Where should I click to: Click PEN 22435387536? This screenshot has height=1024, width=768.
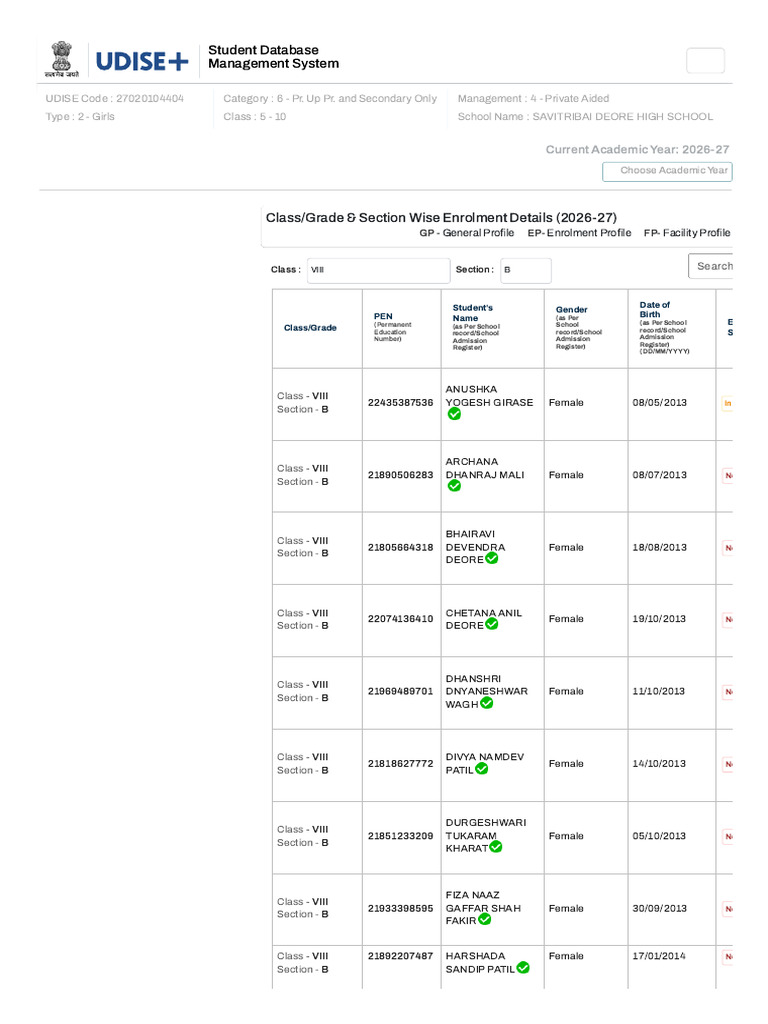click(400, 403)
